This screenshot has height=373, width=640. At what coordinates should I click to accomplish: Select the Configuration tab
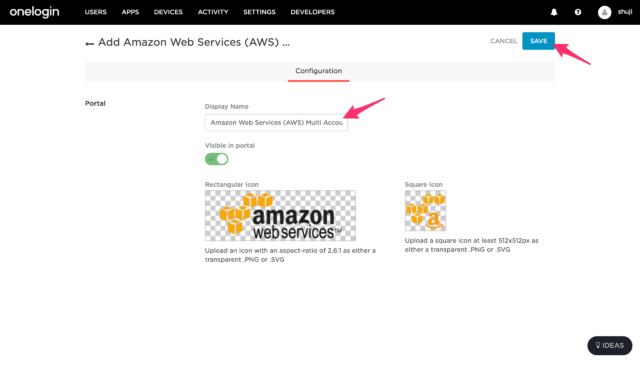318,71
